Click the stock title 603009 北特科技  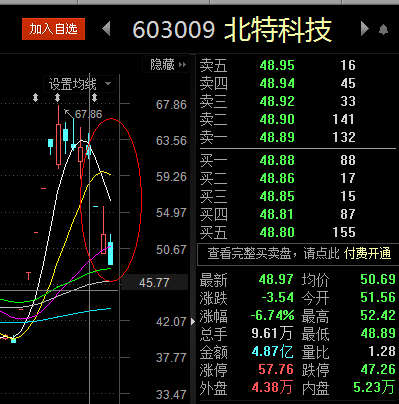pyautogui.click(x=232, y=30)
